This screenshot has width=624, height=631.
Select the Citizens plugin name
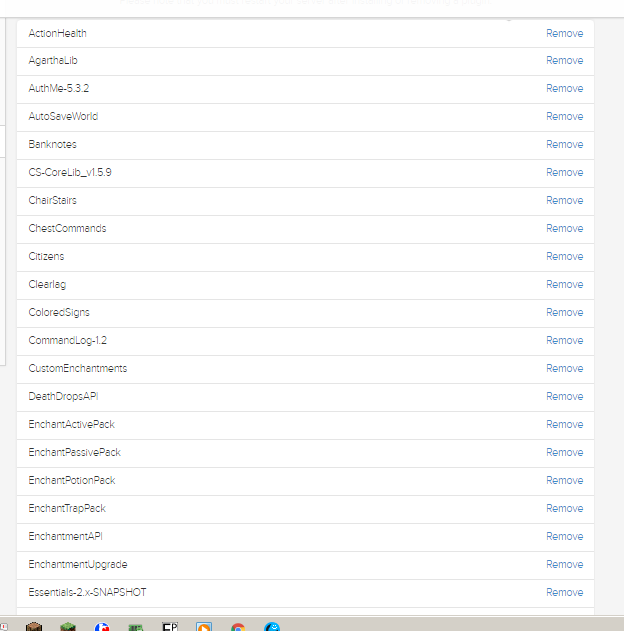46,256
